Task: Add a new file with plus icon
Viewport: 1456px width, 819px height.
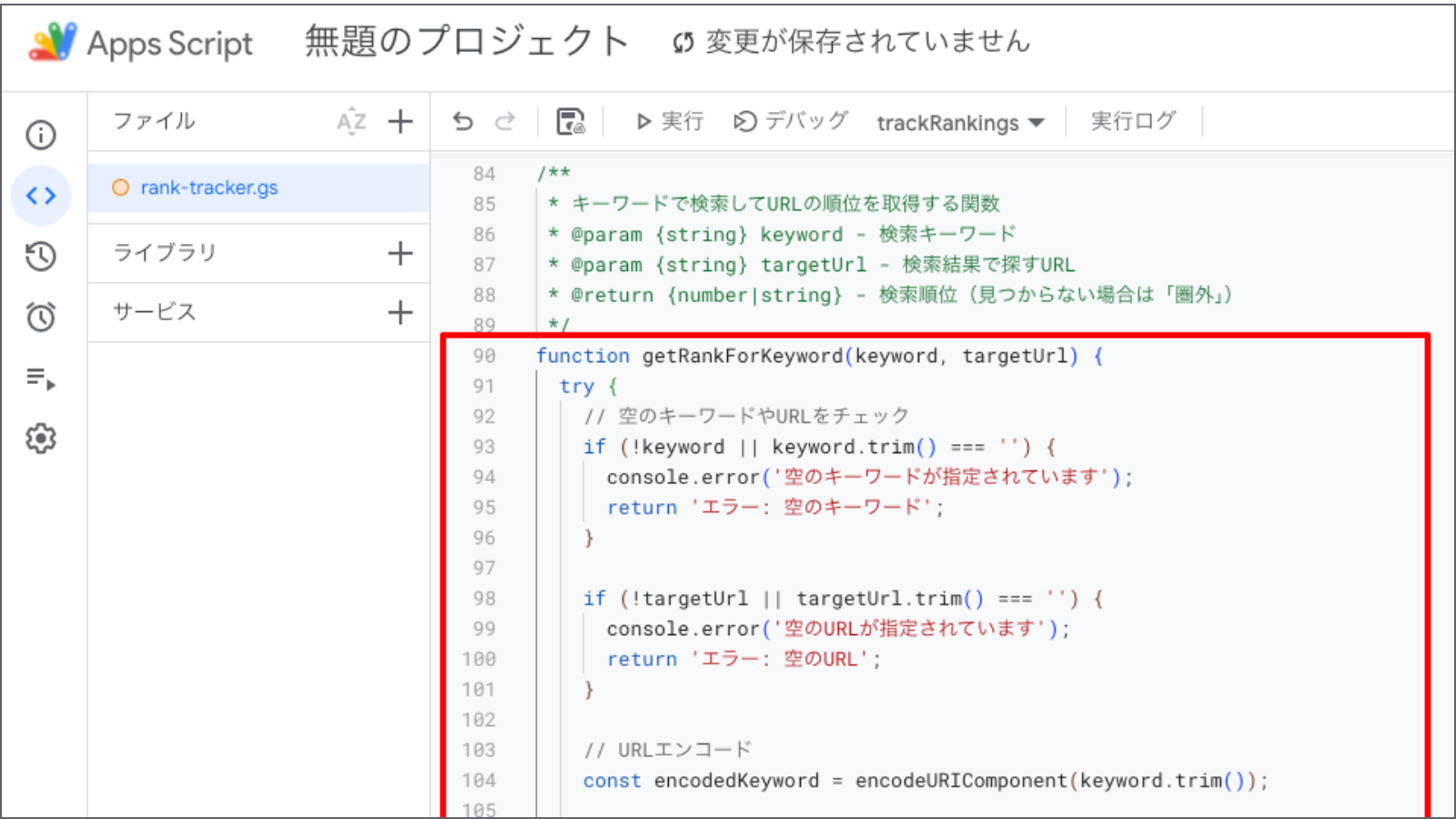Action: pos(400,121)
